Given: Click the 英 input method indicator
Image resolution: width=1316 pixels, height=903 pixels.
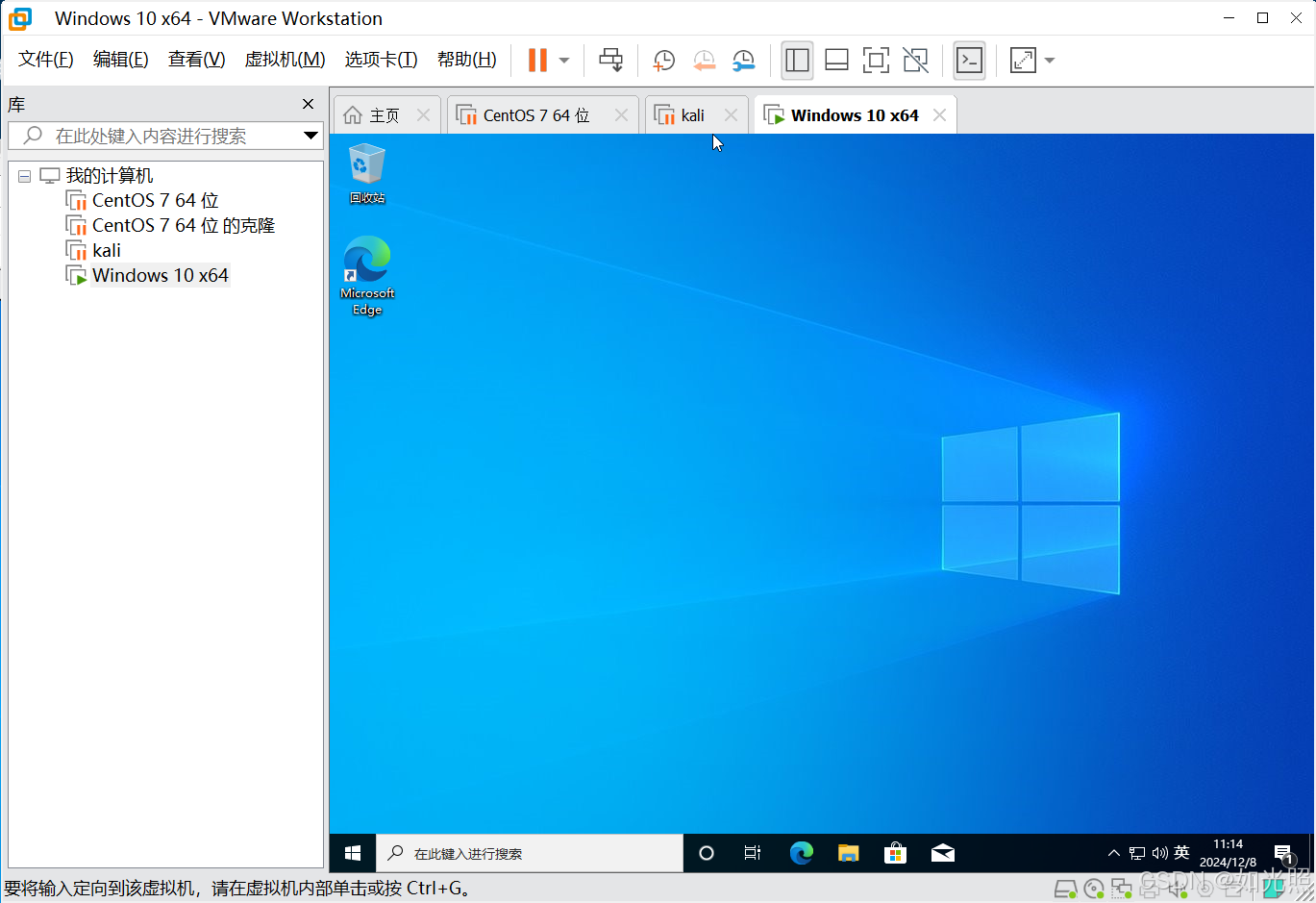Looking at the screenshot, I should click(1181, 853).
